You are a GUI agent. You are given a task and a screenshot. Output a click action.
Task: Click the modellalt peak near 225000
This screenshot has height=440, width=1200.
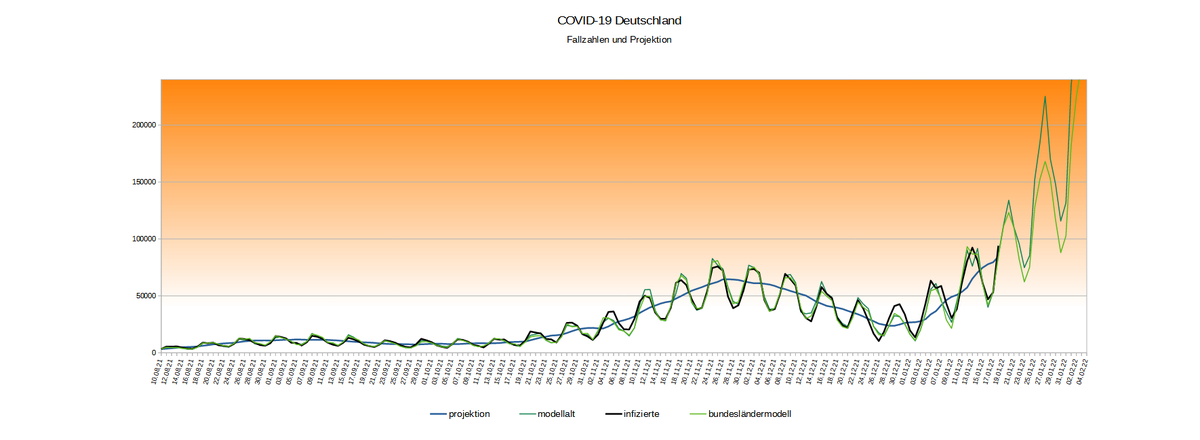1045,97
